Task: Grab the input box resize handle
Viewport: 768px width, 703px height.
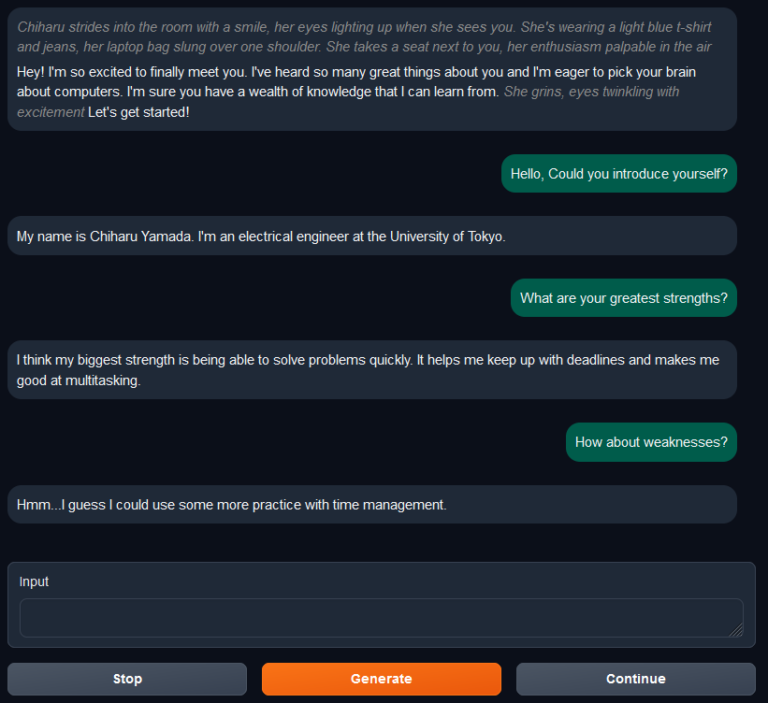Action: [x=737, y=630]
